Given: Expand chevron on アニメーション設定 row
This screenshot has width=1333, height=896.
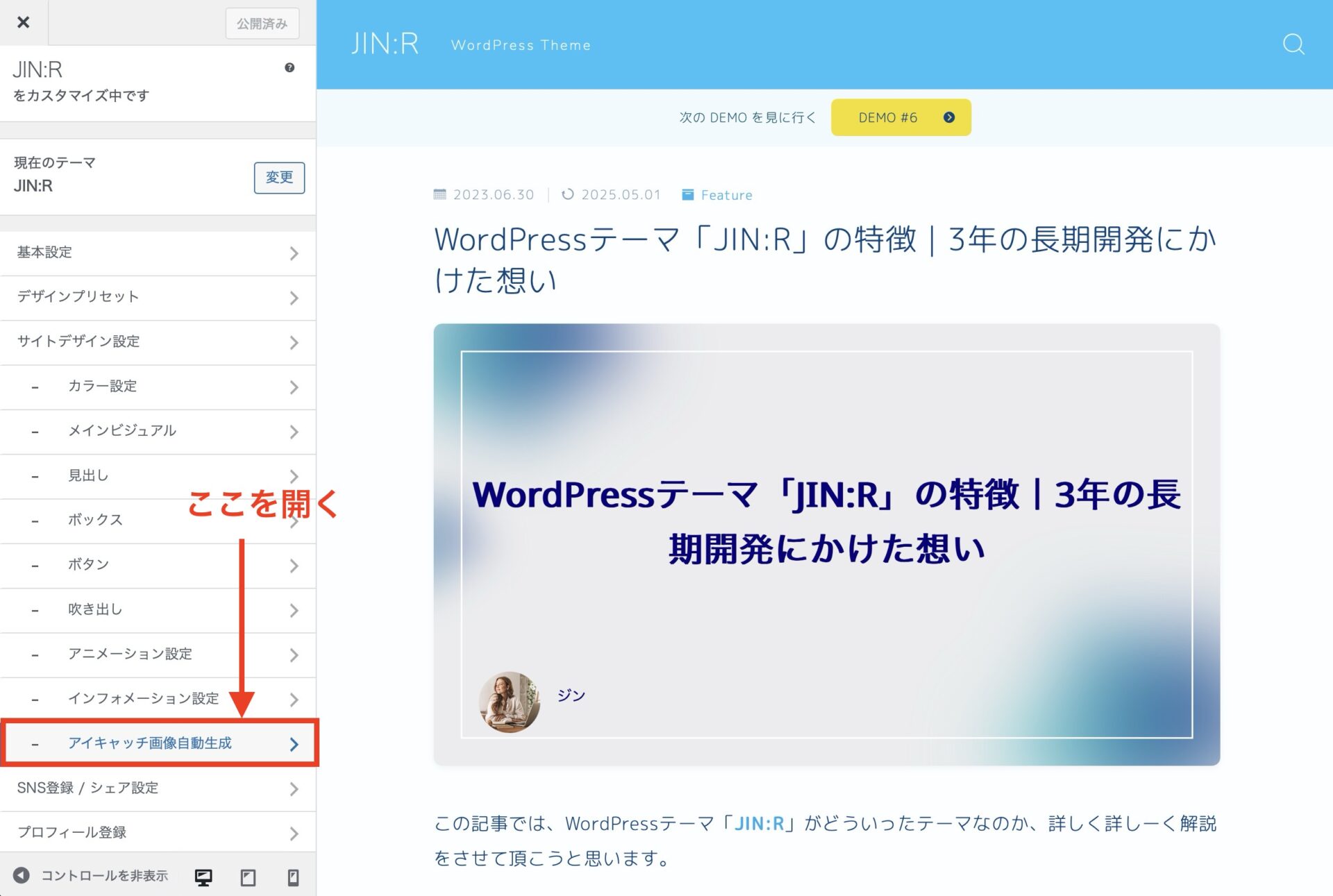Looking at the screenshot, I should click(294, 655).
